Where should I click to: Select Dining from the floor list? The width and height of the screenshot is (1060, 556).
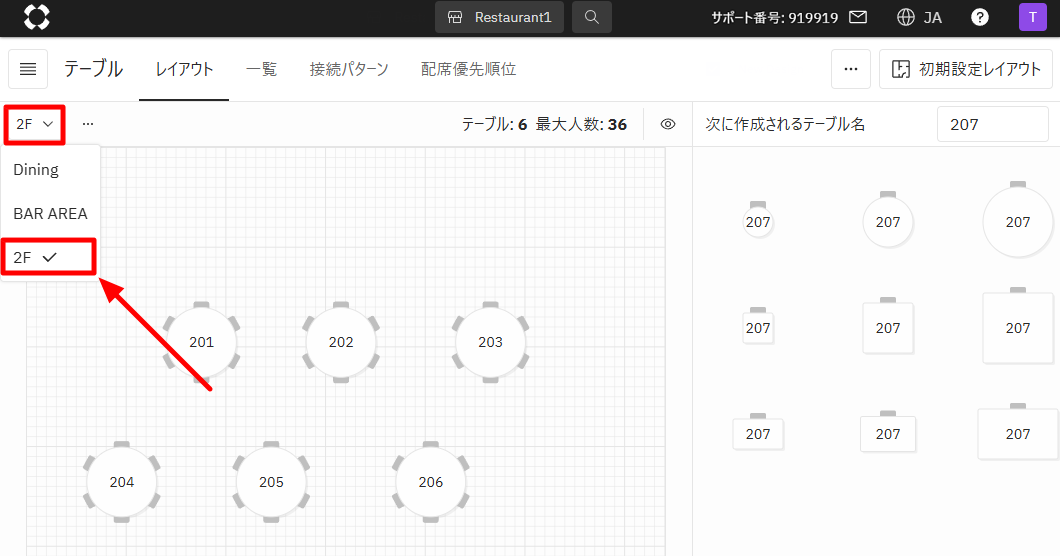click(x=36, y=170)
